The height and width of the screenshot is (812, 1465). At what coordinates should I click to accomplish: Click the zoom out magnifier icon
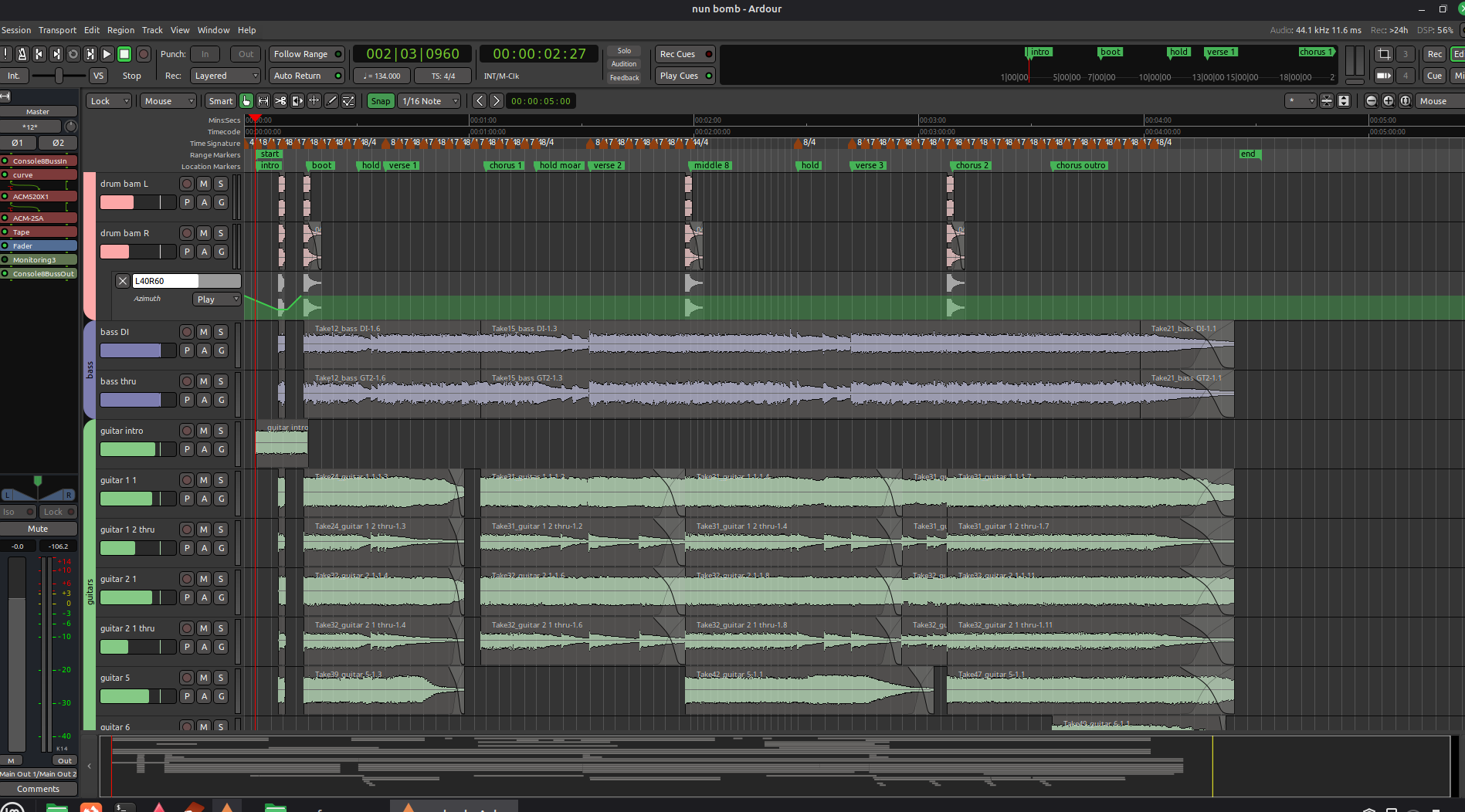tap(1372, 101)
